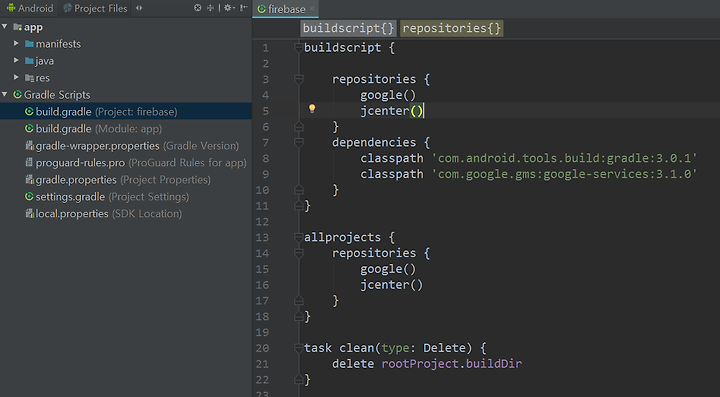Expand the java folder arrow

tap(16, 60)
